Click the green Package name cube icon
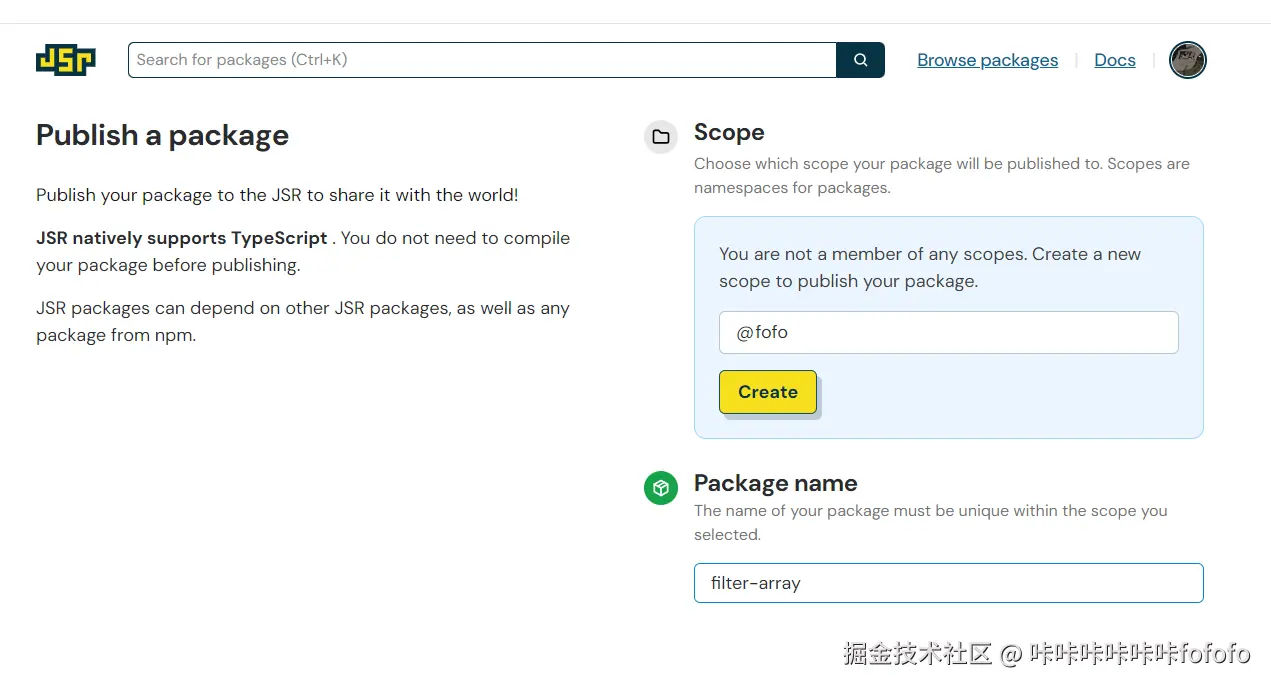This screenshot has width=1271, height=688. (661, 488)
